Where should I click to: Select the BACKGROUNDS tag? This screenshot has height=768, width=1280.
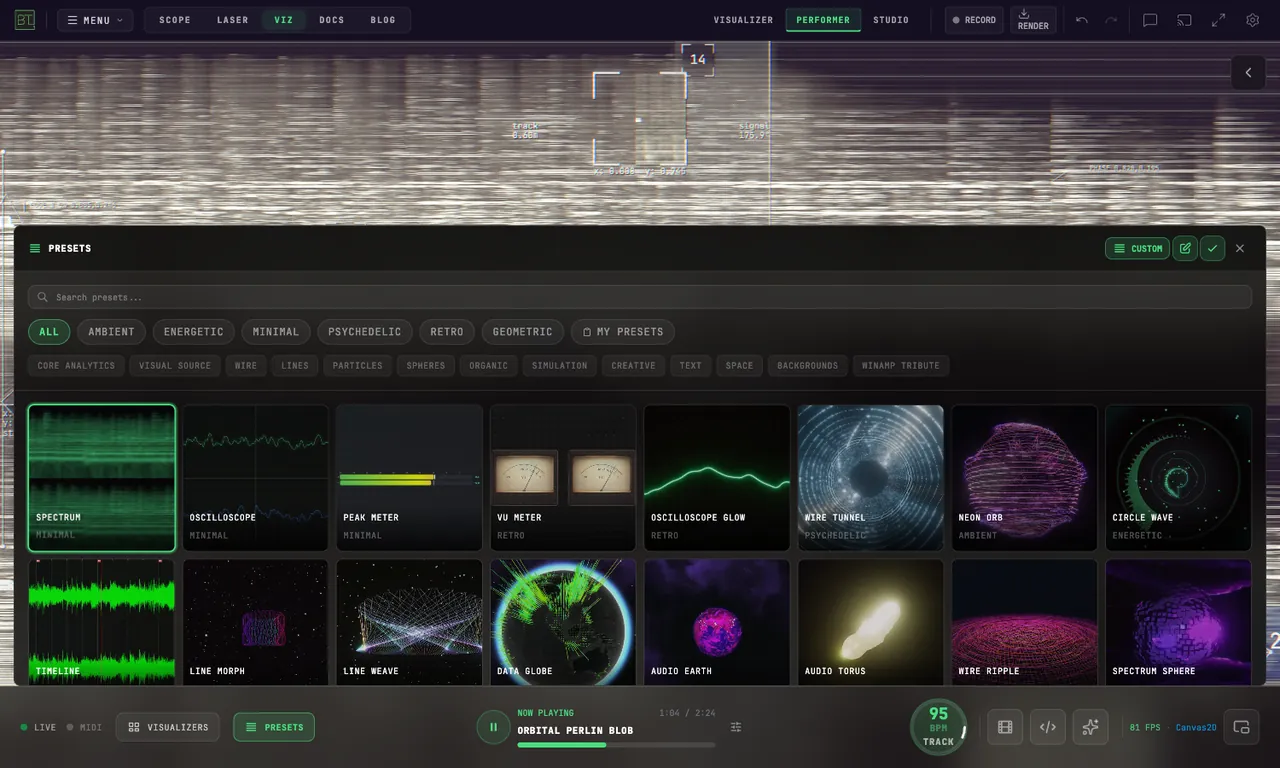[x=808, y=366]
